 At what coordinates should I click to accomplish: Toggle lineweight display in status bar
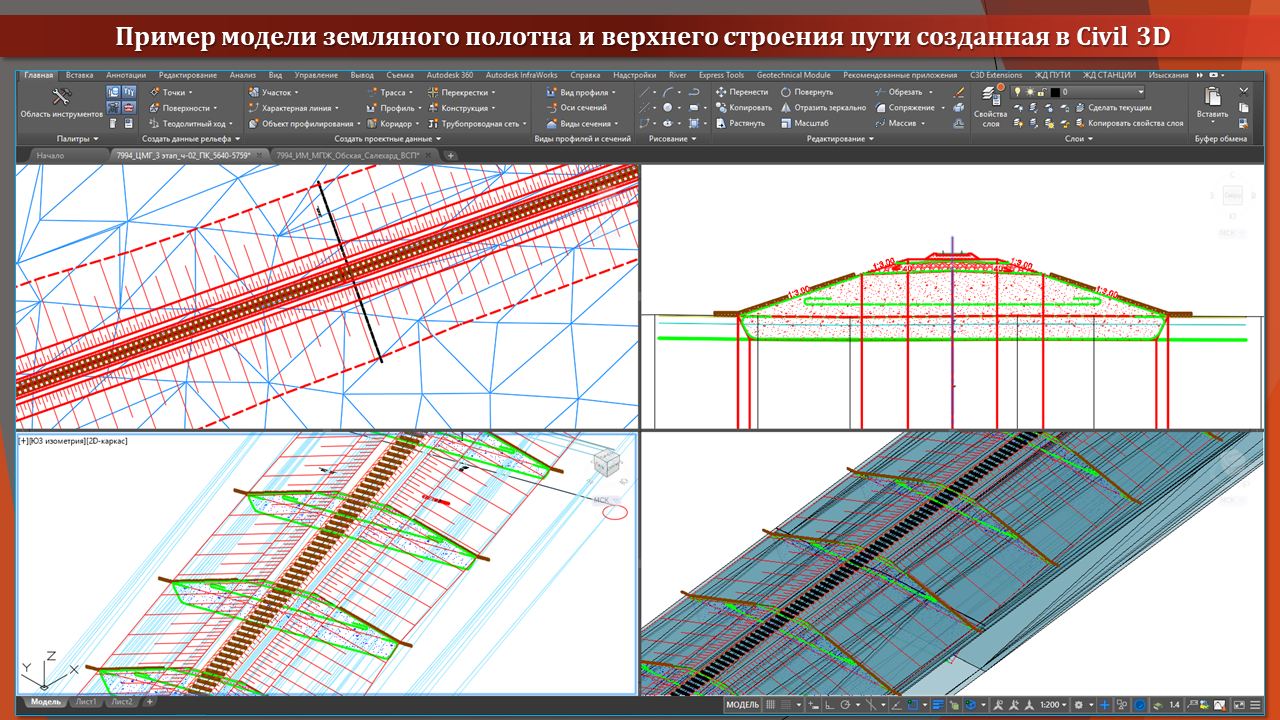pyautogui.click(x=938, y=704)
